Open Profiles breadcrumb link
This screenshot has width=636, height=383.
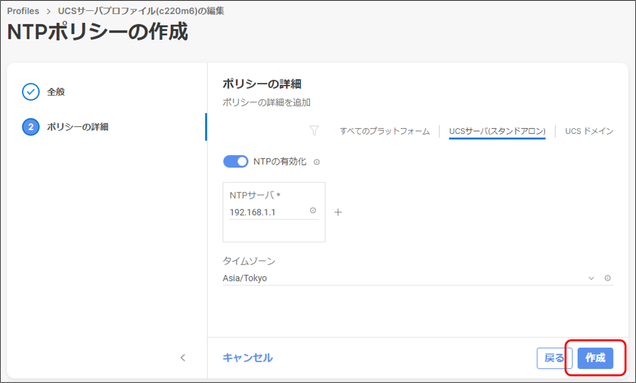click(x=23, y=11)
